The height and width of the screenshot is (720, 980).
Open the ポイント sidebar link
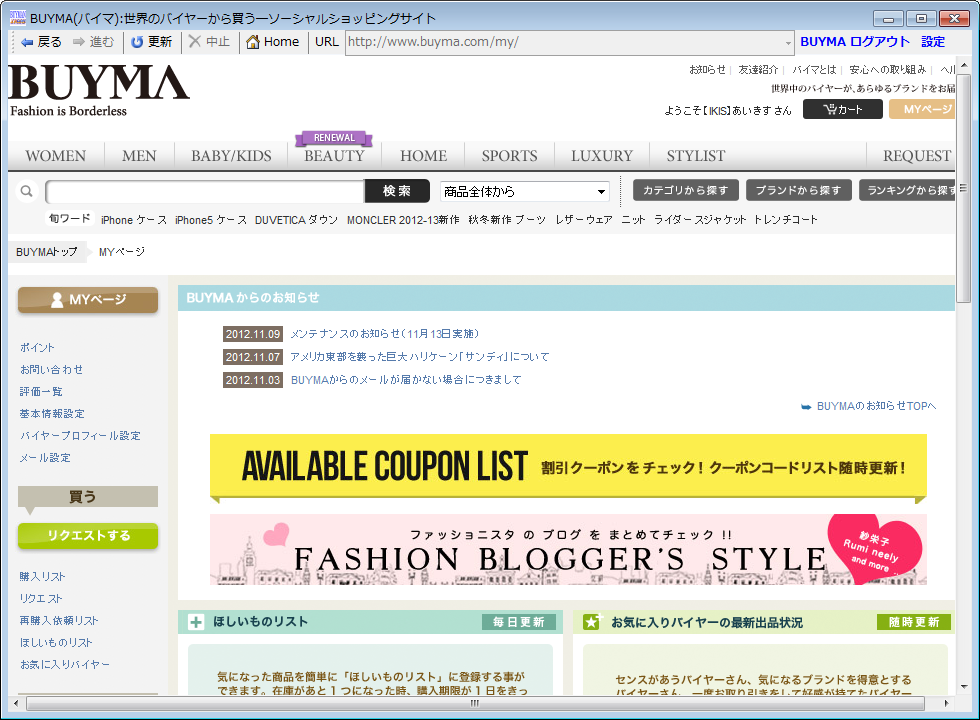tap(38, 348)
